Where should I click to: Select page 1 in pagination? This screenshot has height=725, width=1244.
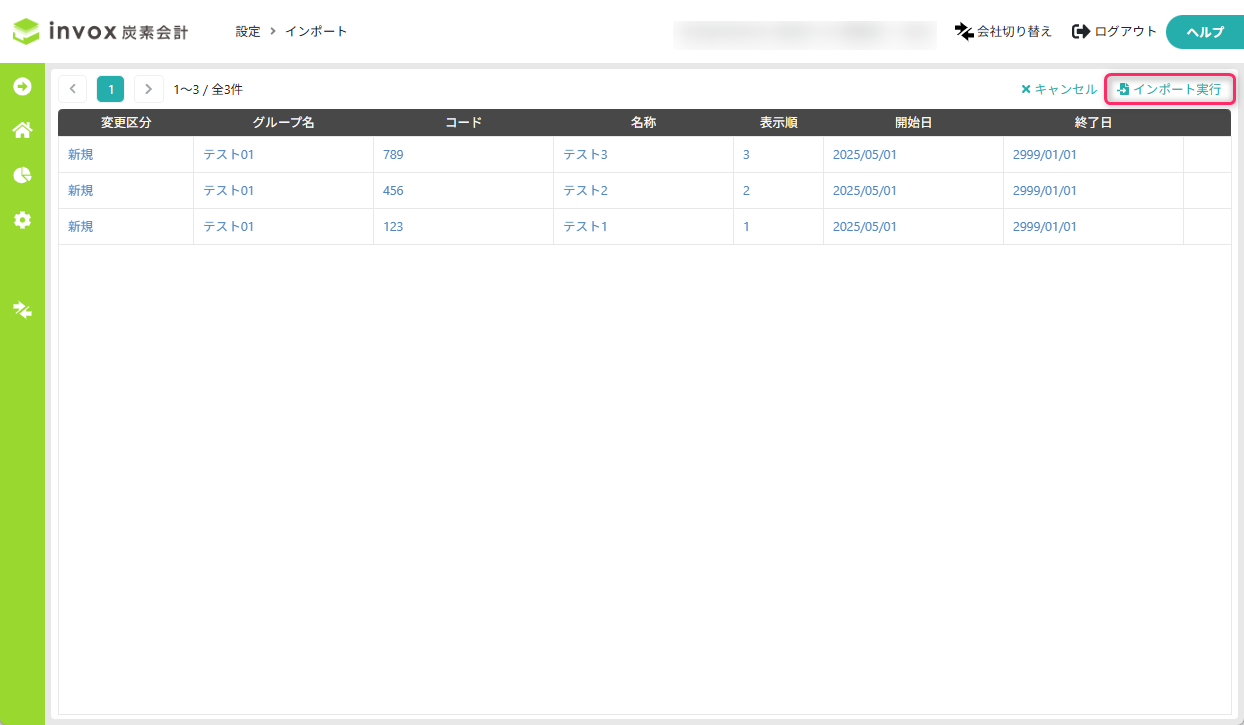pyautogui.click(x=111, y=89)
